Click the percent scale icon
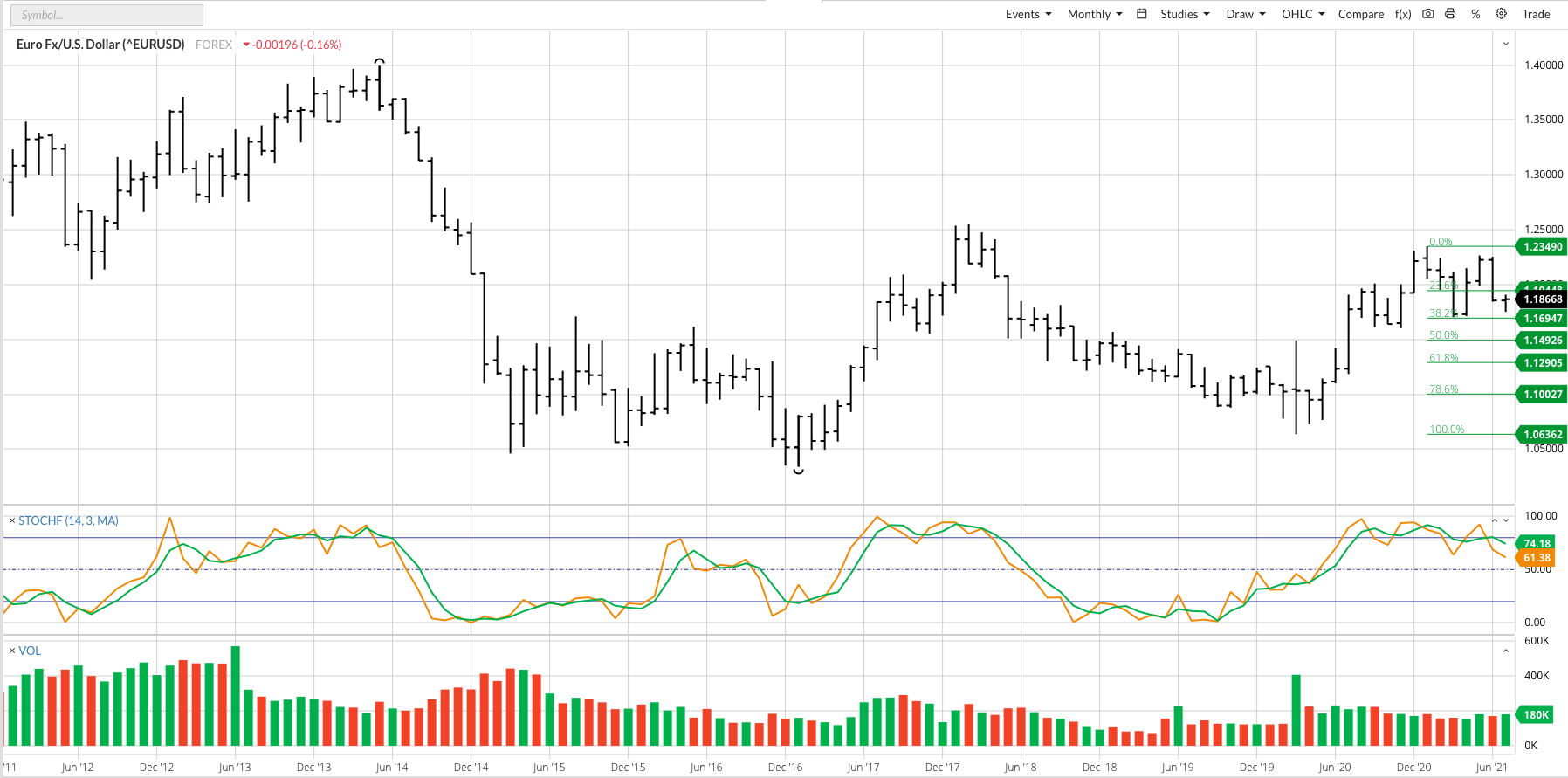The width and height of the screenshot is (1568, 778). 1475,14
